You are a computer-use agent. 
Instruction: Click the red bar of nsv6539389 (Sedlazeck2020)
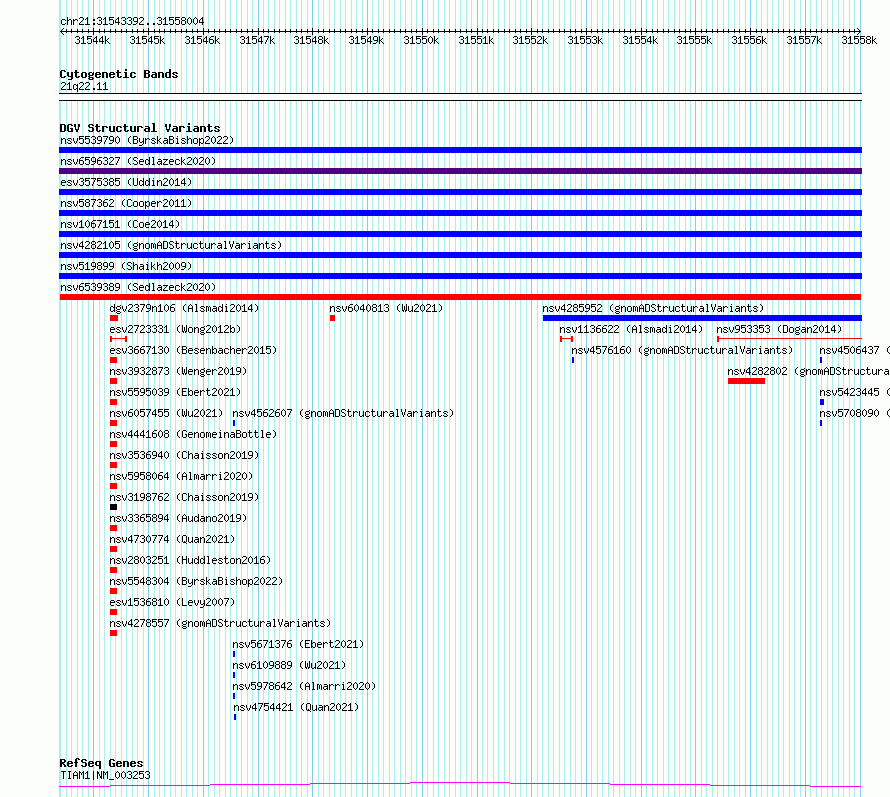[460, 297]
